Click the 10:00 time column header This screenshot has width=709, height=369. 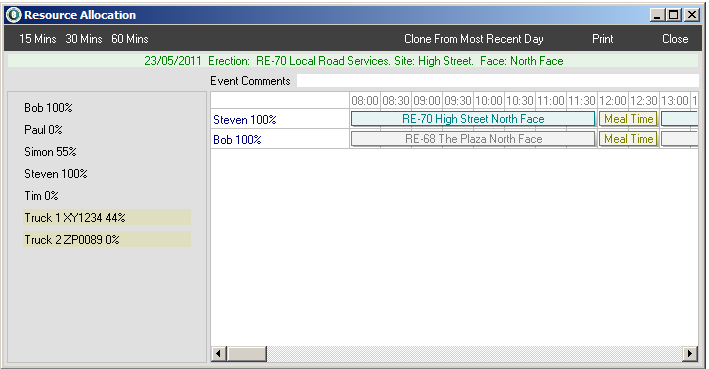click(488, 100)
